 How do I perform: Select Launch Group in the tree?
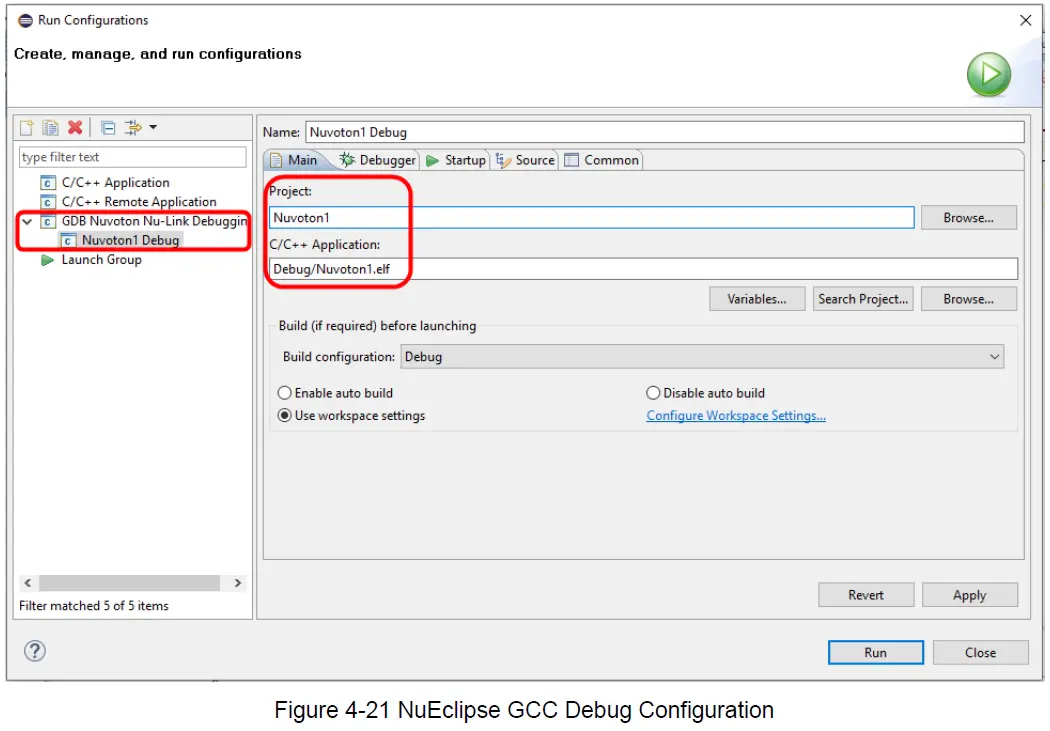pos(101,259)
